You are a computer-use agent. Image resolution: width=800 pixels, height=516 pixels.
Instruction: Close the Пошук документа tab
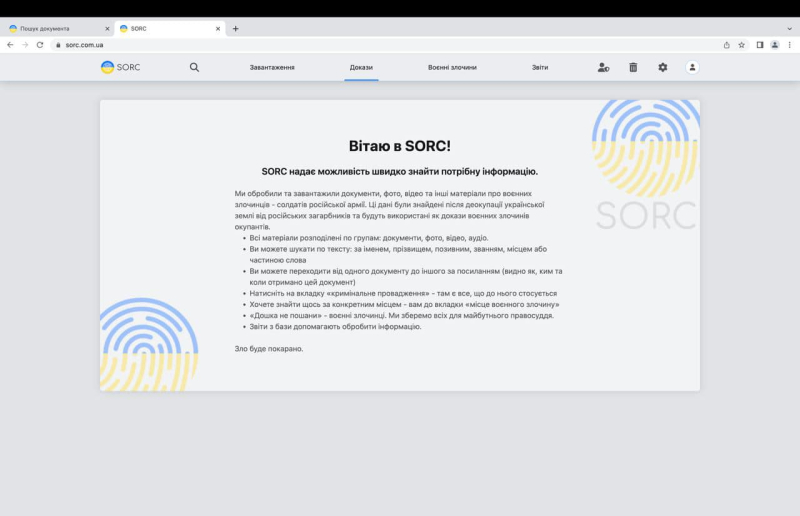(107, 29)
